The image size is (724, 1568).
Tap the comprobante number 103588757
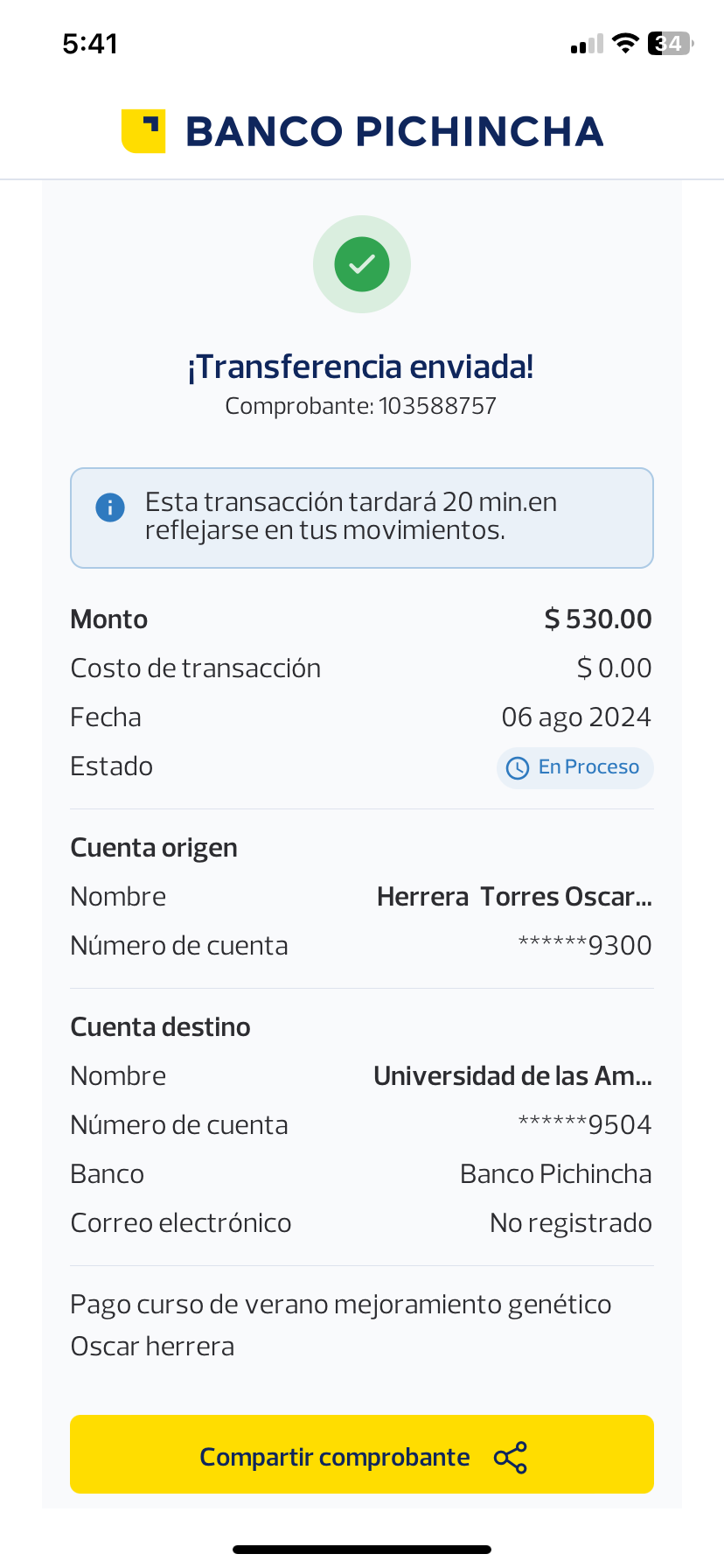(437, 406)
